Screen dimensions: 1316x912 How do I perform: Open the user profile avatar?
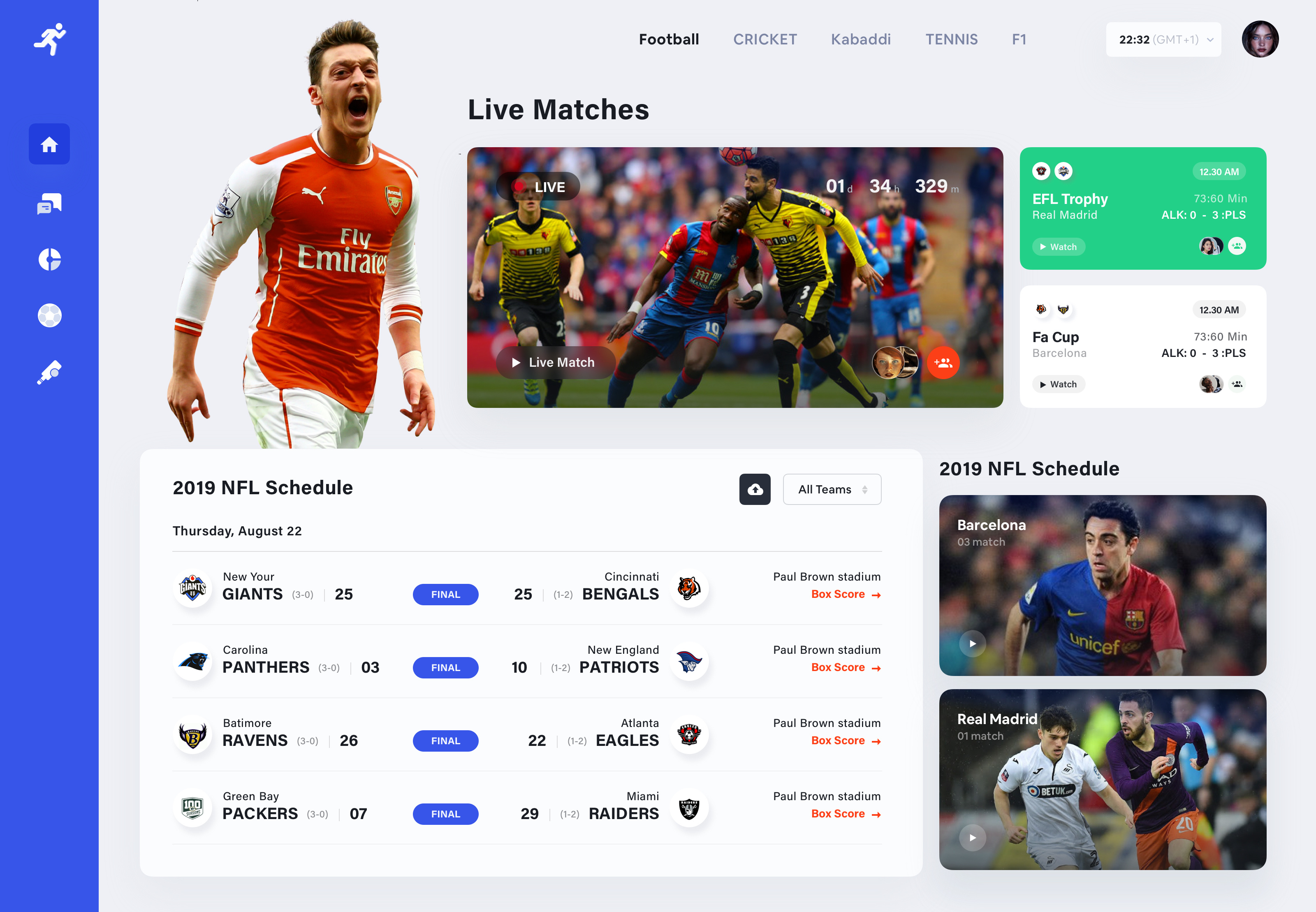(1260, 39)
